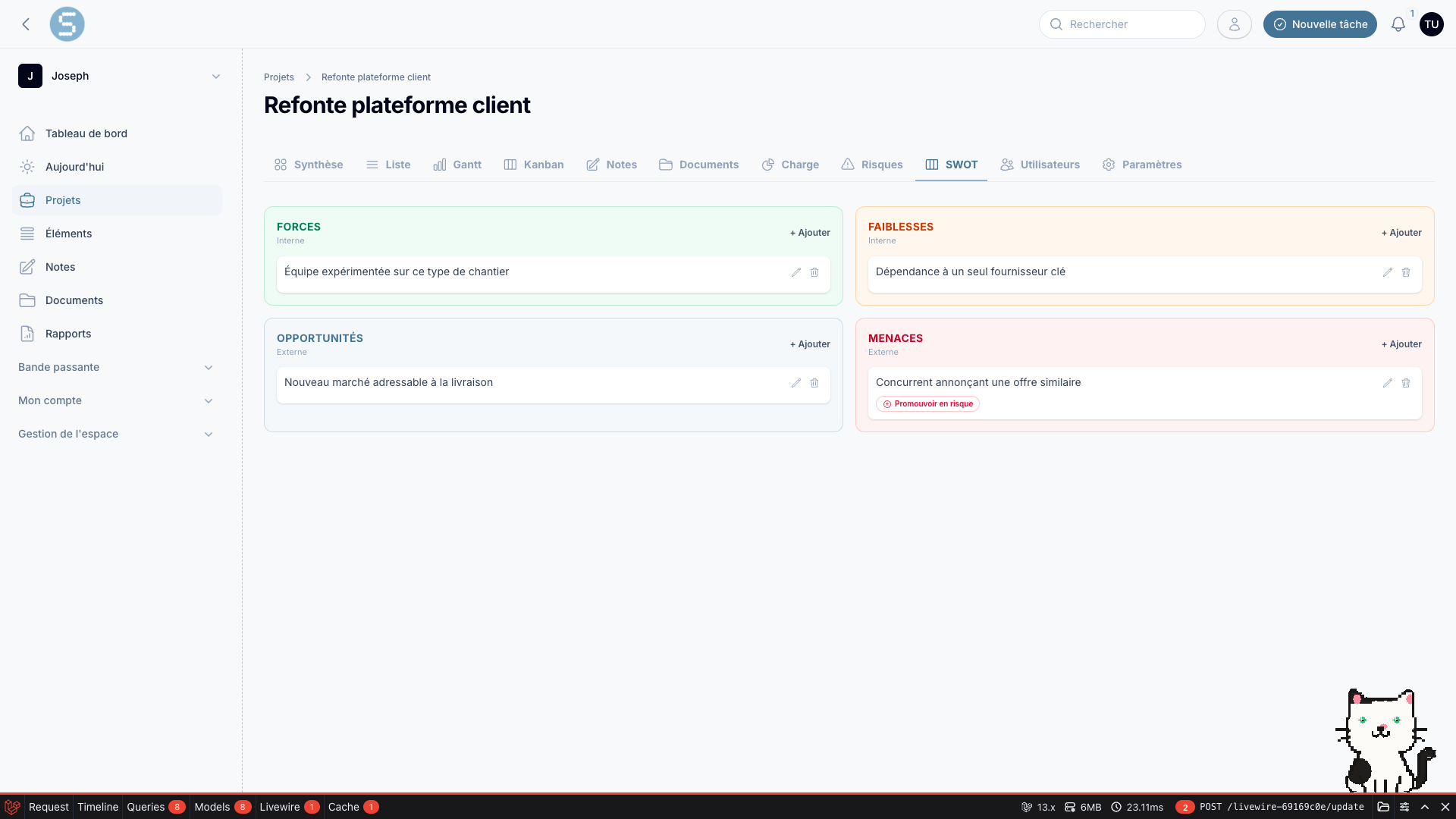Switch to the Charge tab
1456x819 pixels.
(791, 165)
